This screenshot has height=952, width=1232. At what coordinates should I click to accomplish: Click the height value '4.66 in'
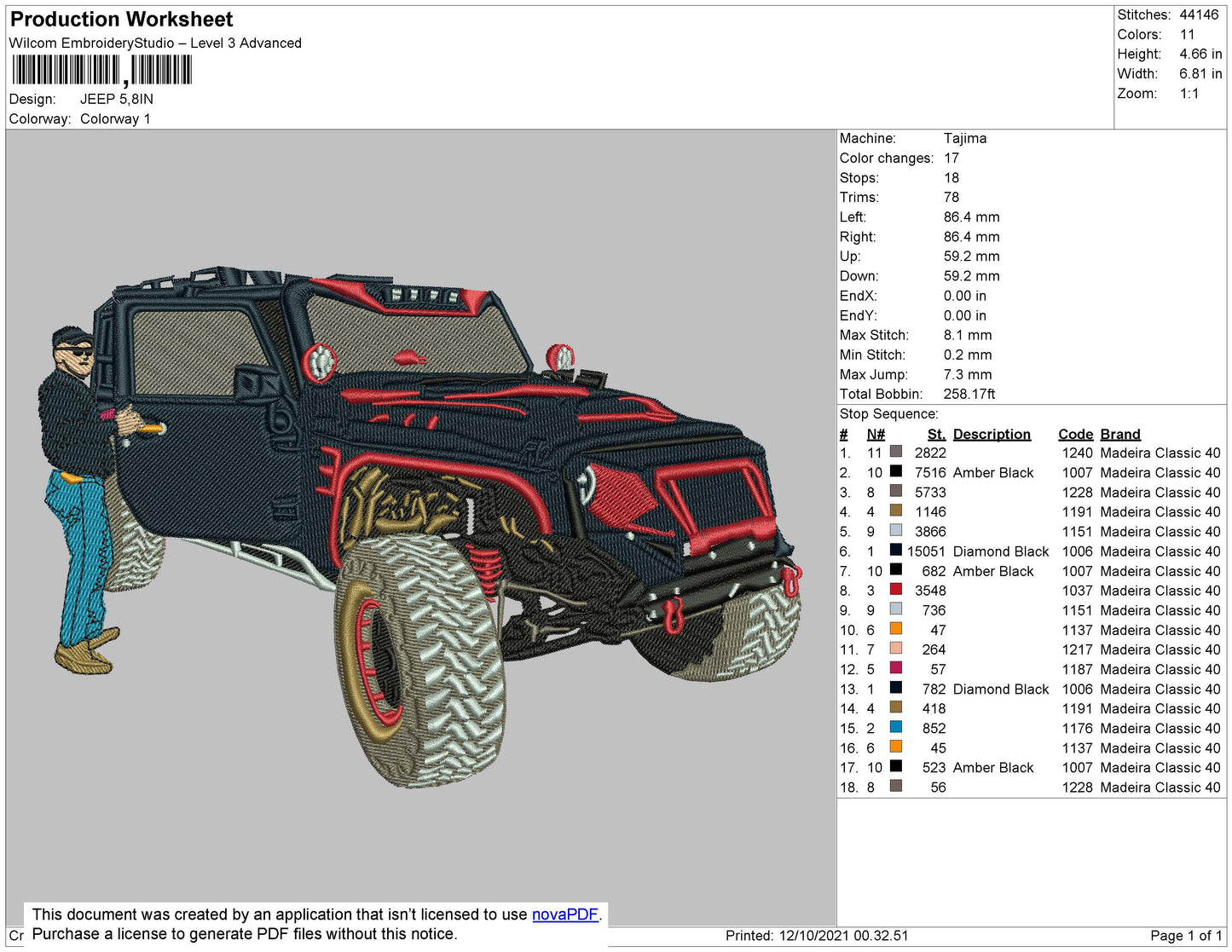[1200, 54]
